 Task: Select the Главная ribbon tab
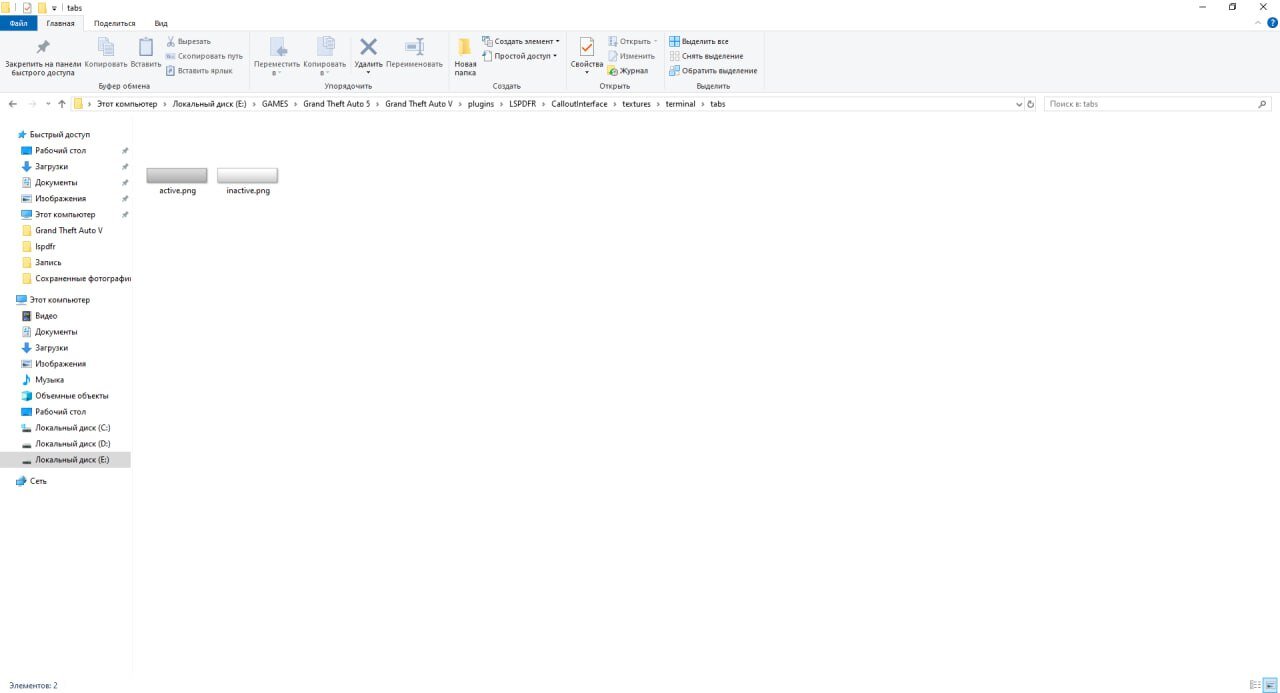pos(60,23)
